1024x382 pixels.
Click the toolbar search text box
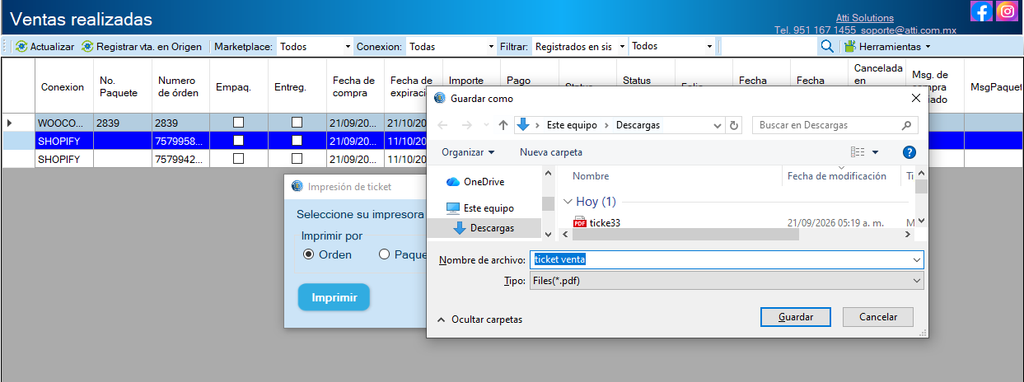[769, 46]
